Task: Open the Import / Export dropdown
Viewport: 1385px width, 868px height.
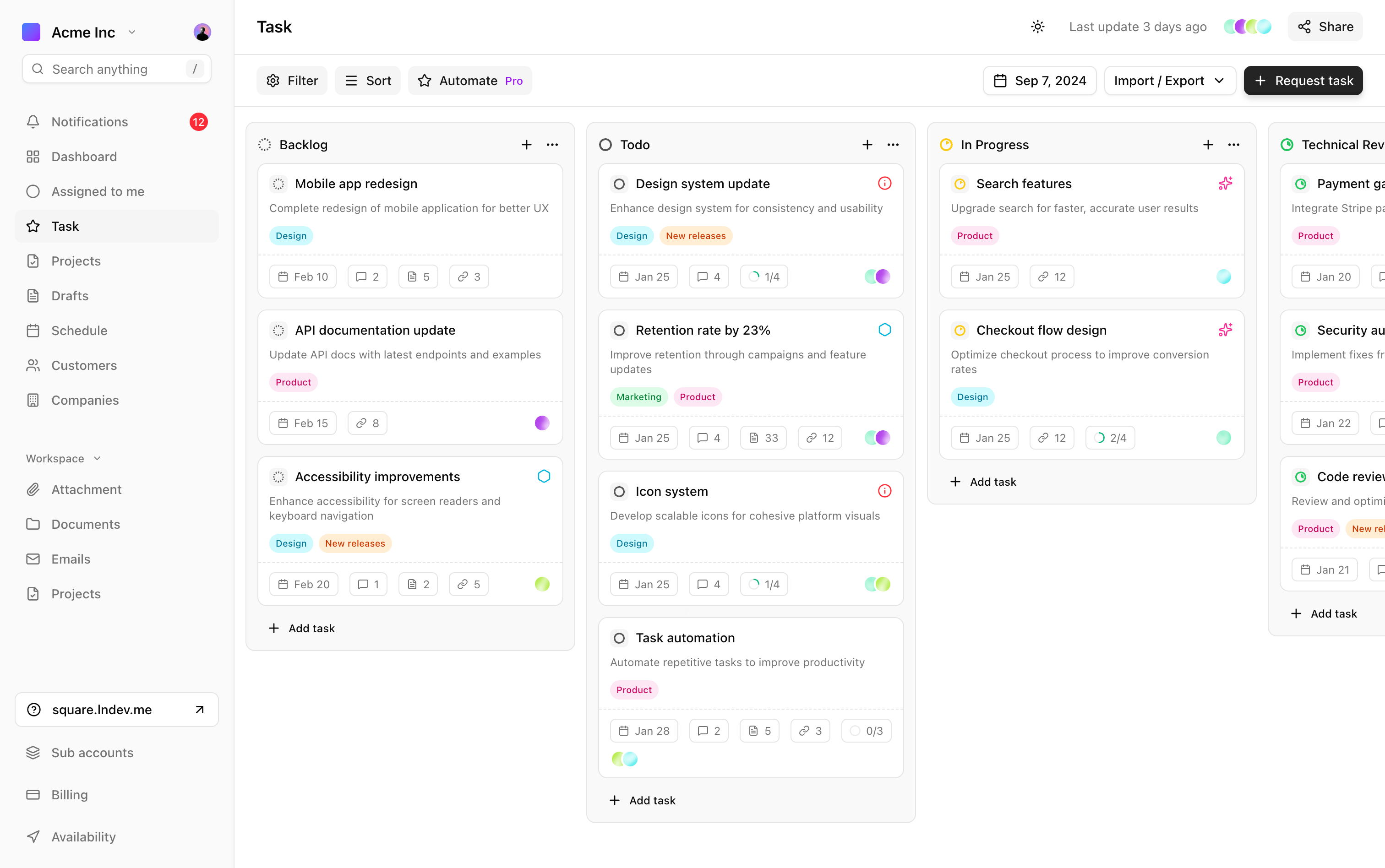Action: click(x=1169, y=81)
